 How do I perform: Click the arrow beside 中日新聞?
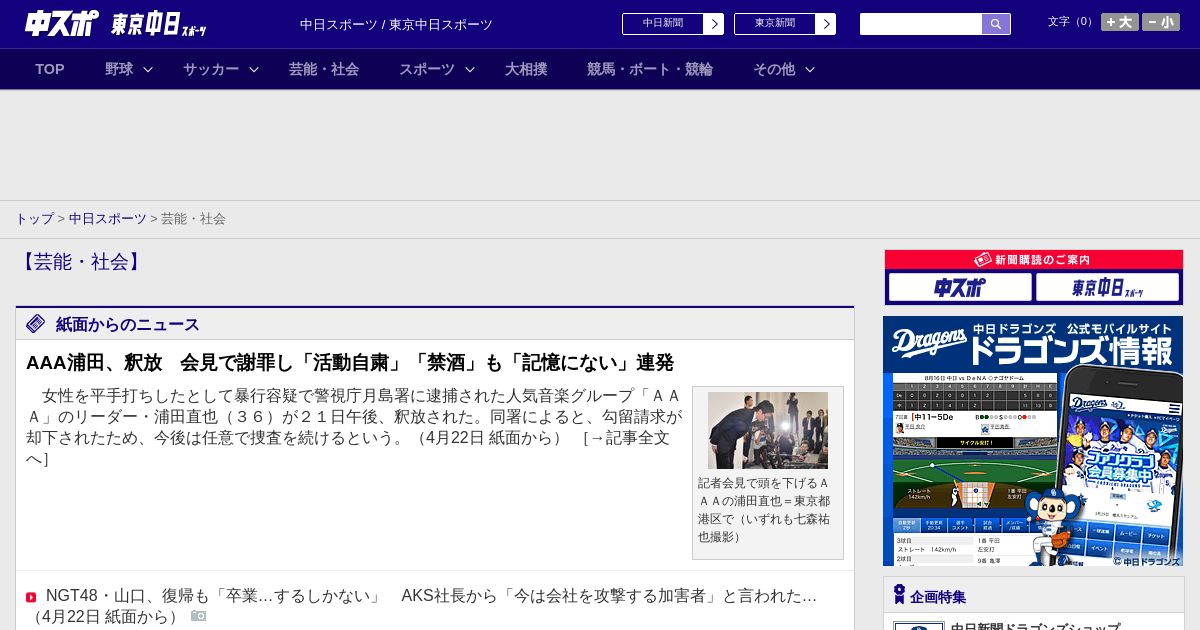point(714,24)
